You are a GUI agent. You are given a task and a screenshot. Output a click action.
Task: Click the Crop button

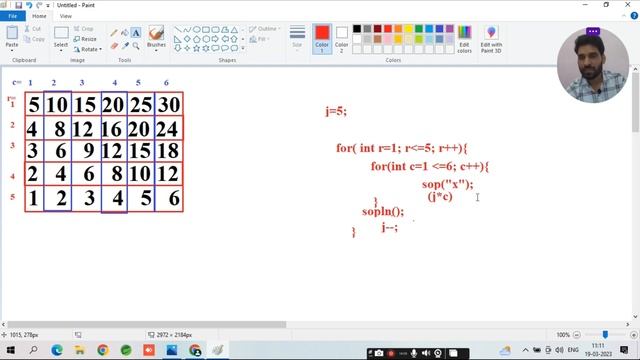point(84,29)
